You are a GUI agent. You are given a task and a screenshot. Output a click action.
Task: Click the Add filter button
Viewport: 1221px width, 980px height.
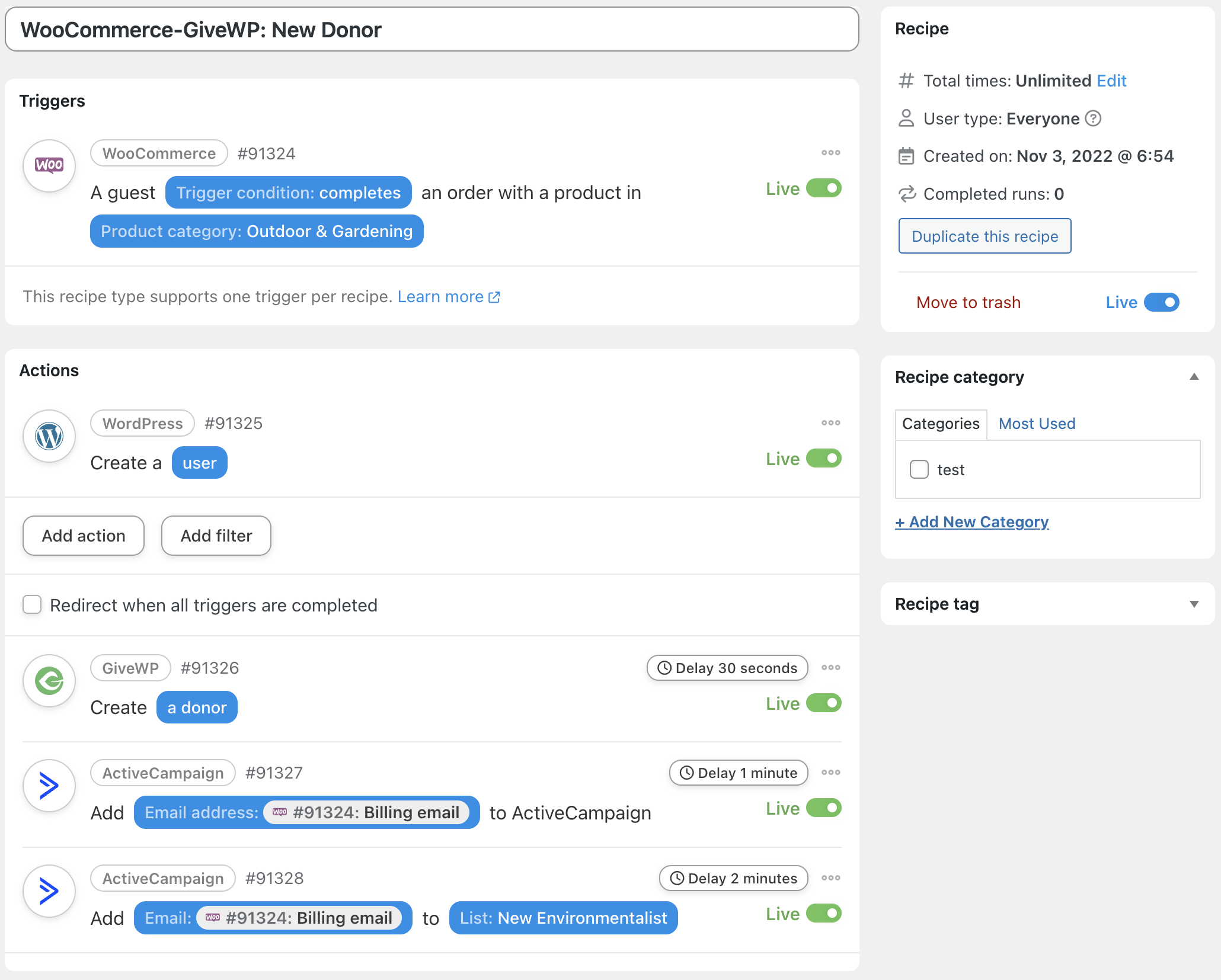point(216,536)
